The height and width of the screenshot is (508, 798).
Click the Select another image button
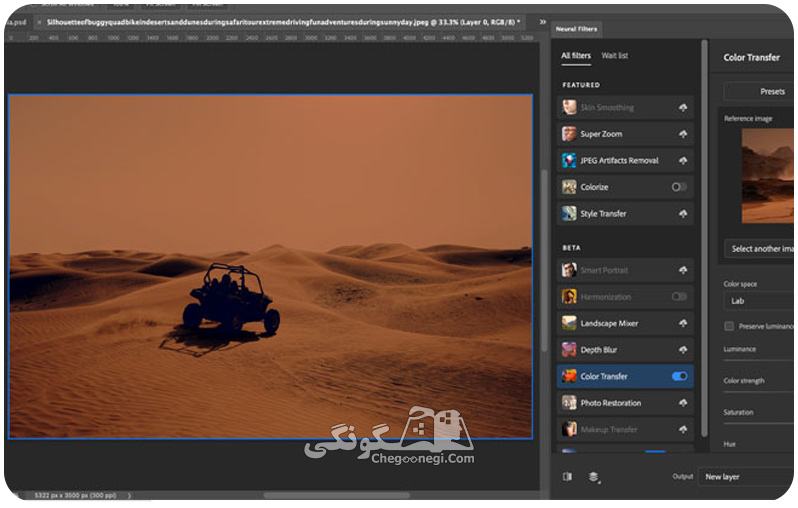pos(759,249)
